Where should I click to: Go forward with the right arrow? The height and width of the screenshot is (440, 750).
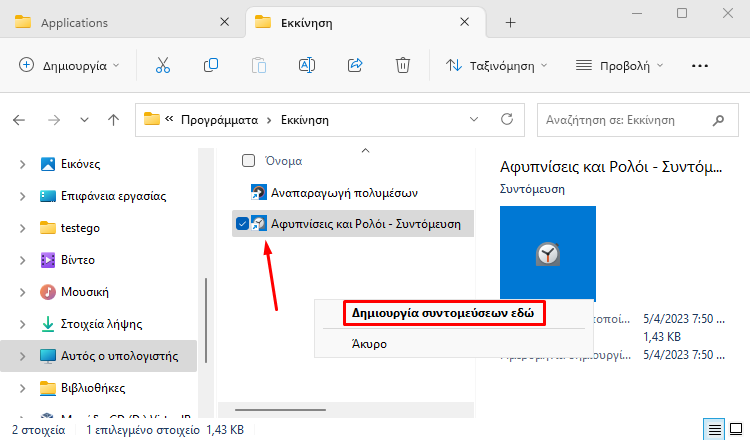[x=54, y=120]
